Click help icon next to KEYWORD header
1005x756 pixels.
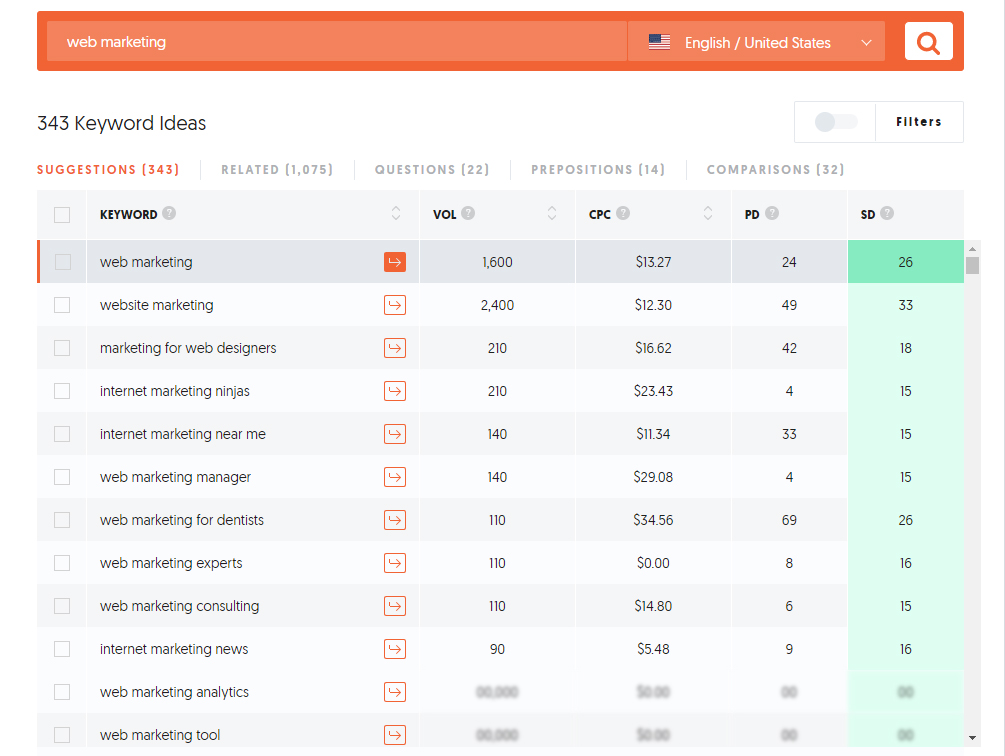(169, 214)
